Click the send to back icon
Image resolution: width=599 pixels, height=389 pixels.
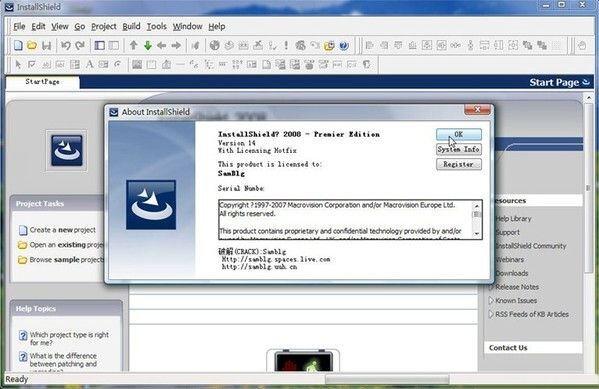[542, 46]
